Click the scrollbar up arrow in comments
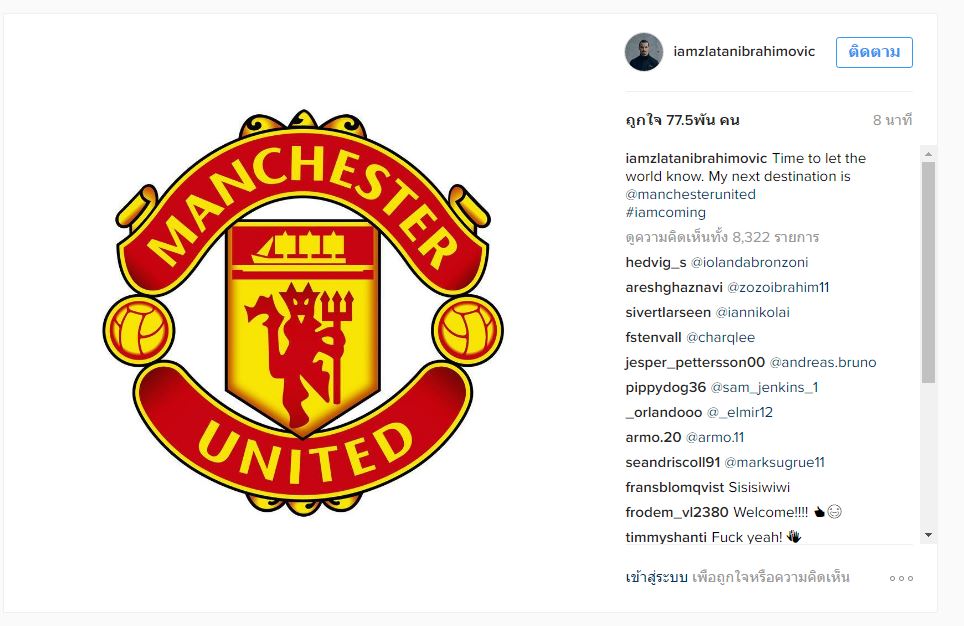 coord(928,154)
